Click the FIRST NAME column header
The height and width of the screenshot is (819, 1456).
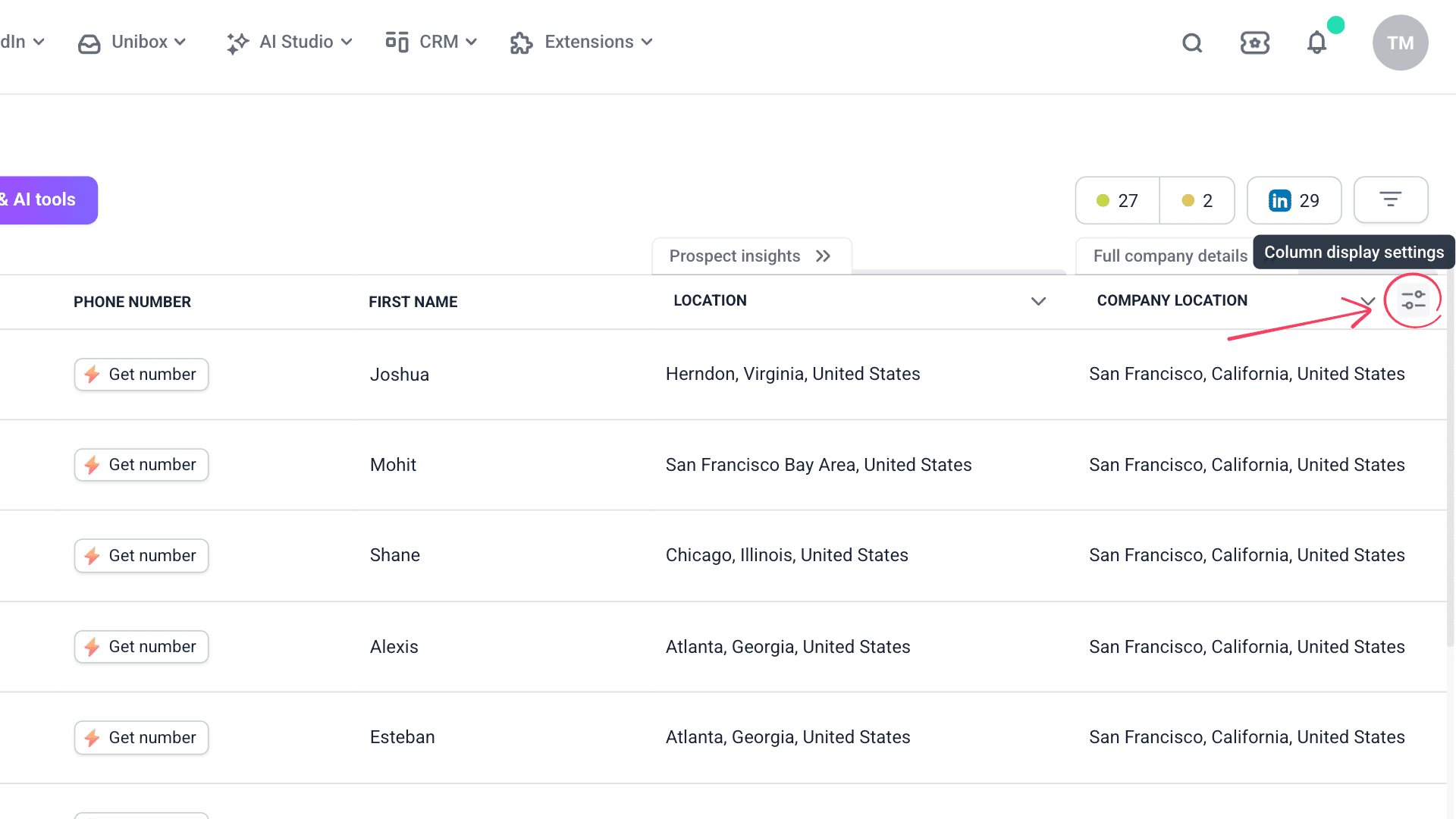[413, 302]
